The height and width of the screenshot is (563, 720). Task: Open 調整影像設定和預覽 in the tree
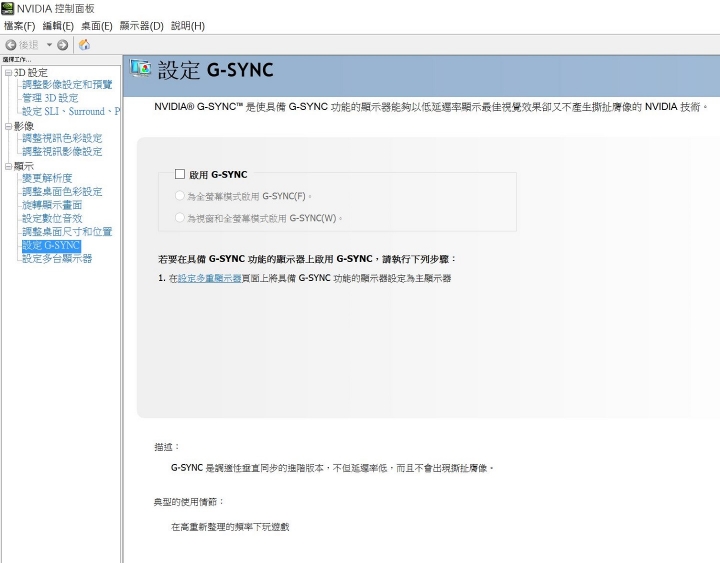pyautogui.click(x=67, y=84)
